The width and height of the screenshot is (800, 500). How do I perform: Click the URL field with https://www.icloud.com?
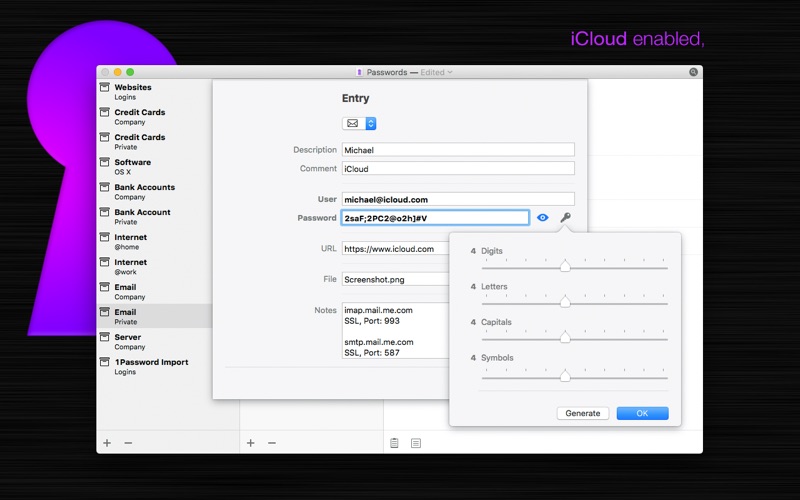[396, 248]
